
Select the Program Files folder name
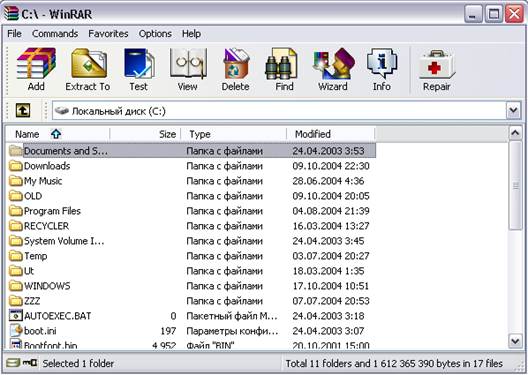pos(53,211)
